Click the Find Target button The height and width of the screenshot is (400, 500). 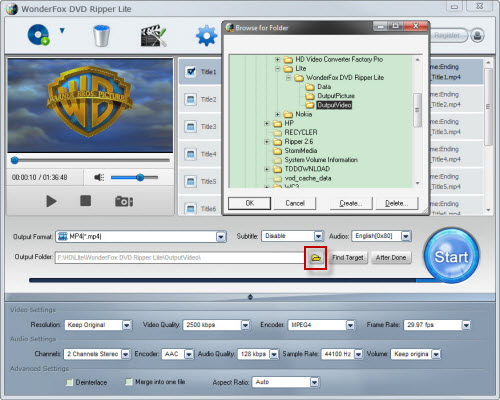348,258
